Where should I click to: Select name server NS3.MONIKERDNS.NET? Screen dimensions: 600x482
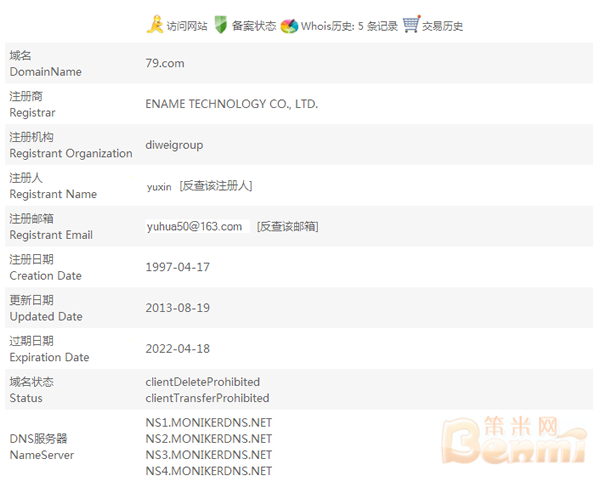(x=209, y=455)
